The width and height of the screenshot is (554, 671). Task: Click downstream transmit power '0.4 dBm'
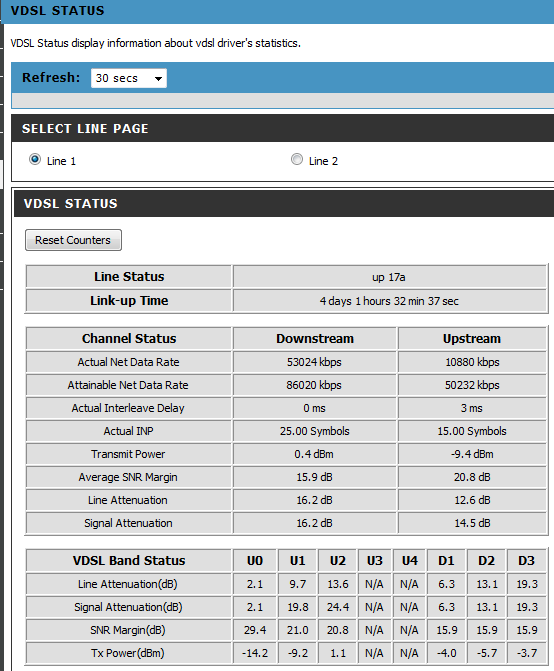pyautogui.click(x=314, y=454)
